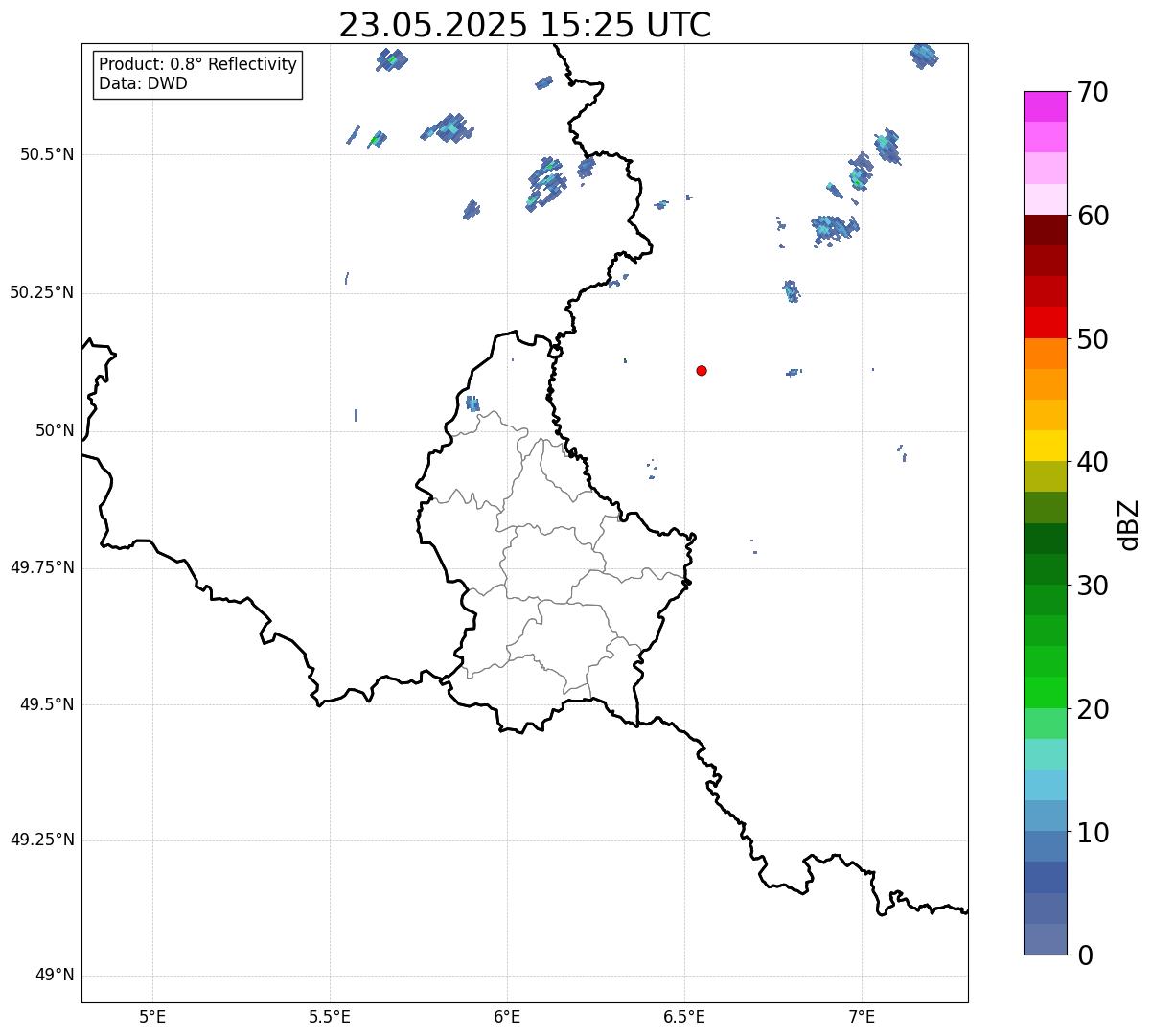Pick the cyan colorbar segment near 15
1152x1036 pixels.
click(x=1046, y=754)
